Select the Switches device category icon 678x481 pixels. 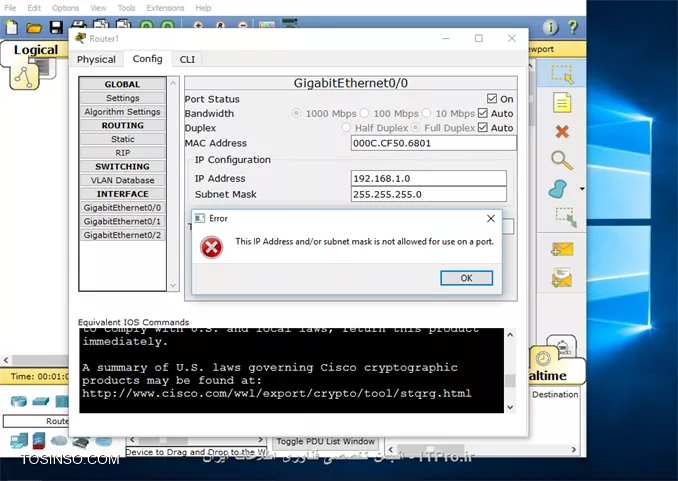41,401
